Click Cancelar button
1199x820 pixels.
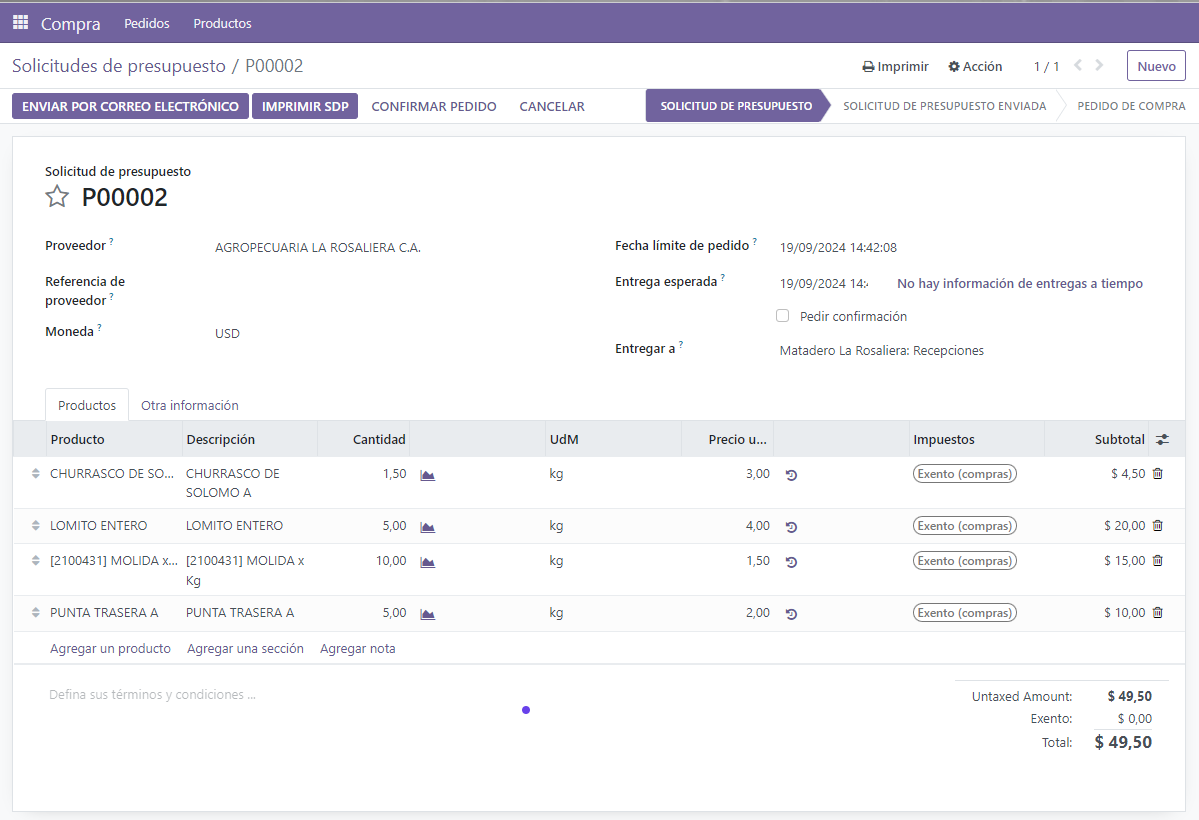(x=552, y=106)
